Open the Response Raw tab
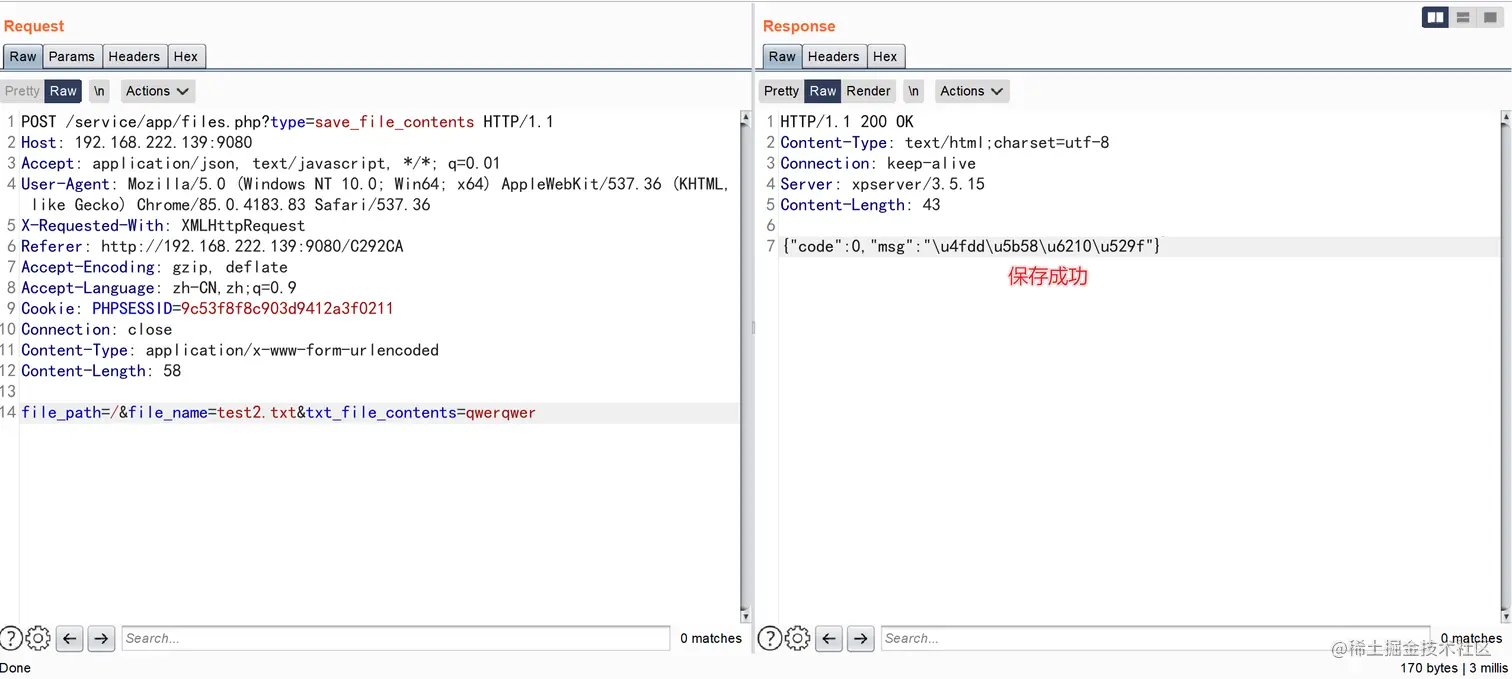Screen dimensions: 1512x679 point(782,57)
